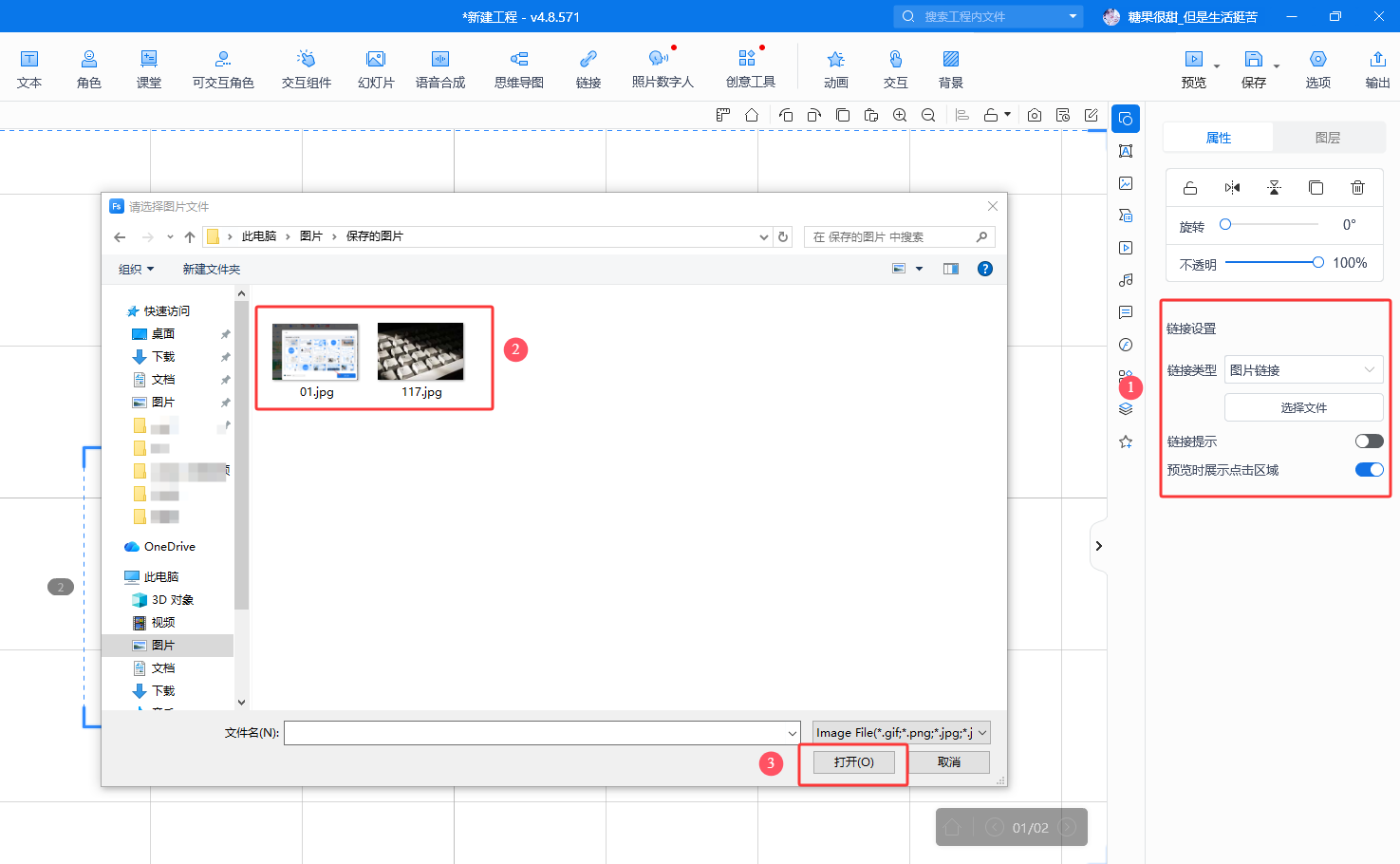The image size is (1400, 864).
Task: Open the 语音合成 voice synthesis tool
Action: click(x=440, y=68)
